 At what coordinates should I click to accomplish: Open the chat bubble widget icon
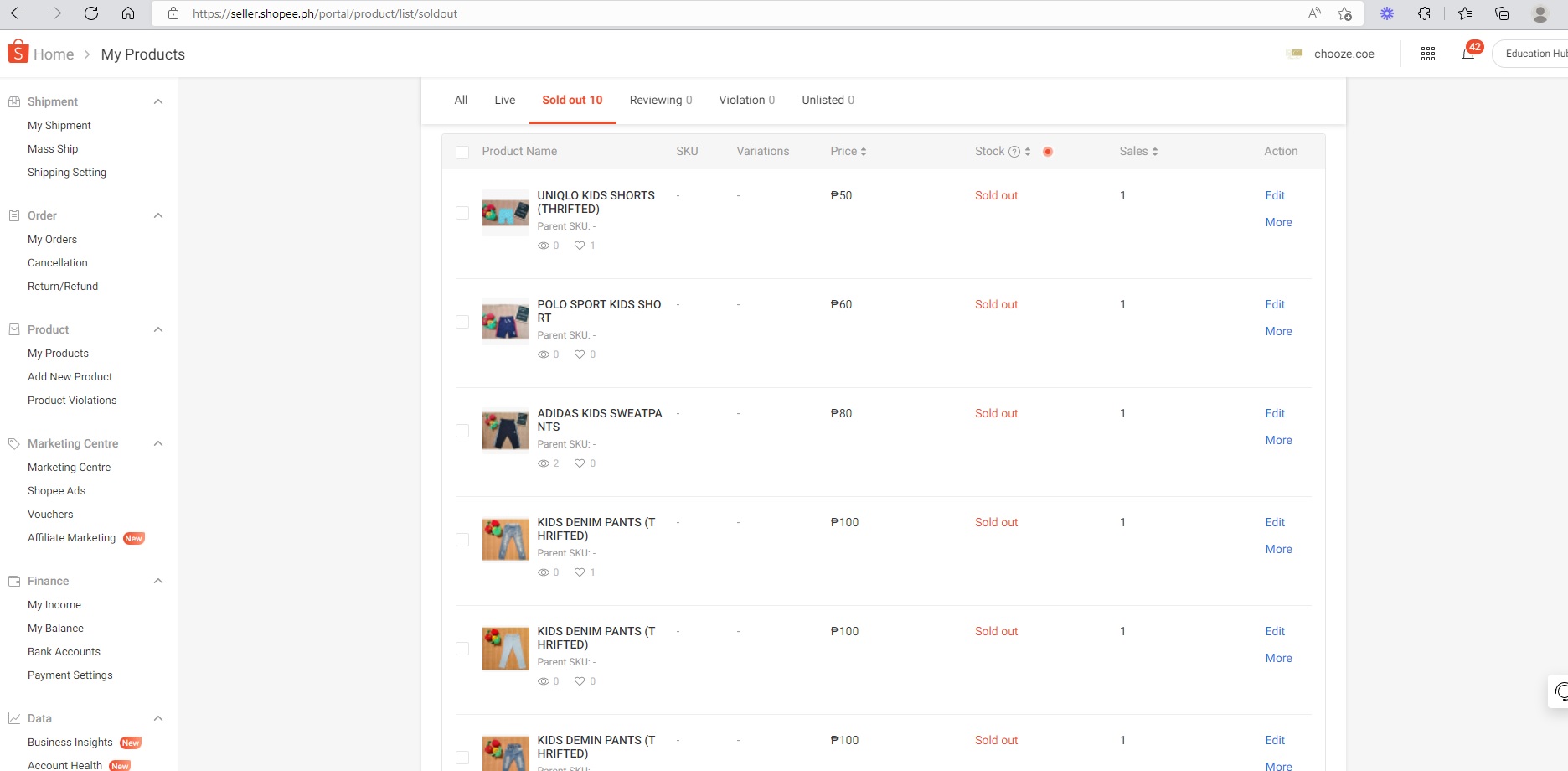(x=1560, y=691)
